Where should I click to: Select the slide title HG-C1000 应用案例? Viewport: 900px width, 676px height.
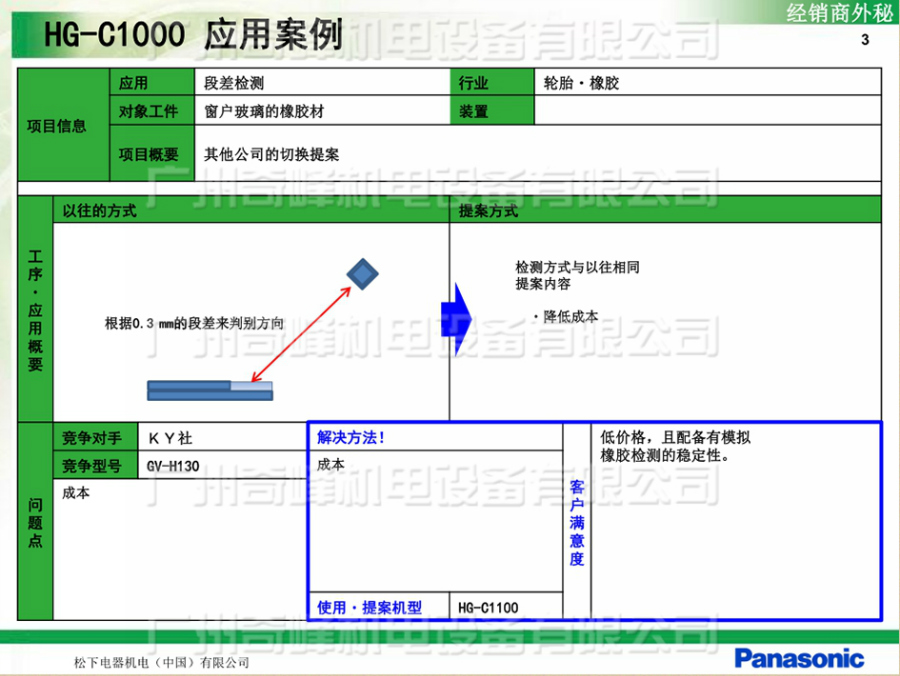[194, 36]
